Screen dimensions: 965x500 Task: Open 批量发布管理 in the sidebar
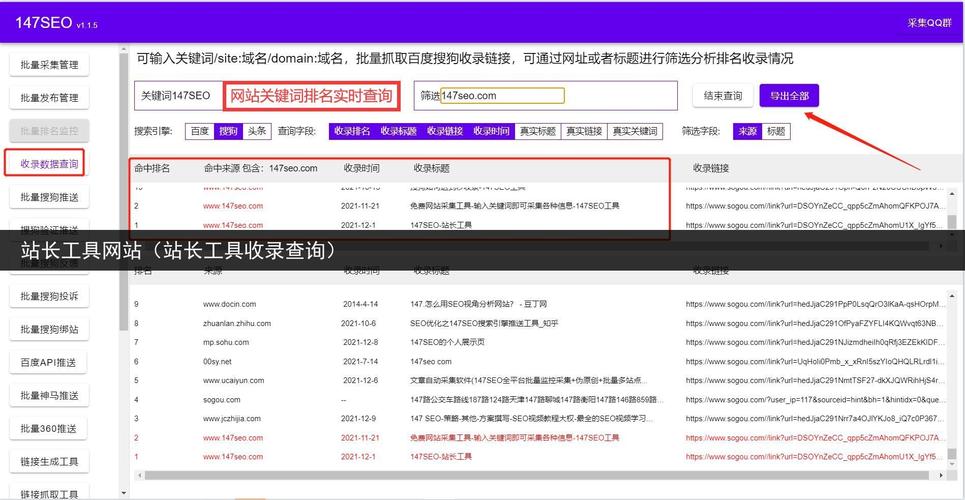coord(49,98)
